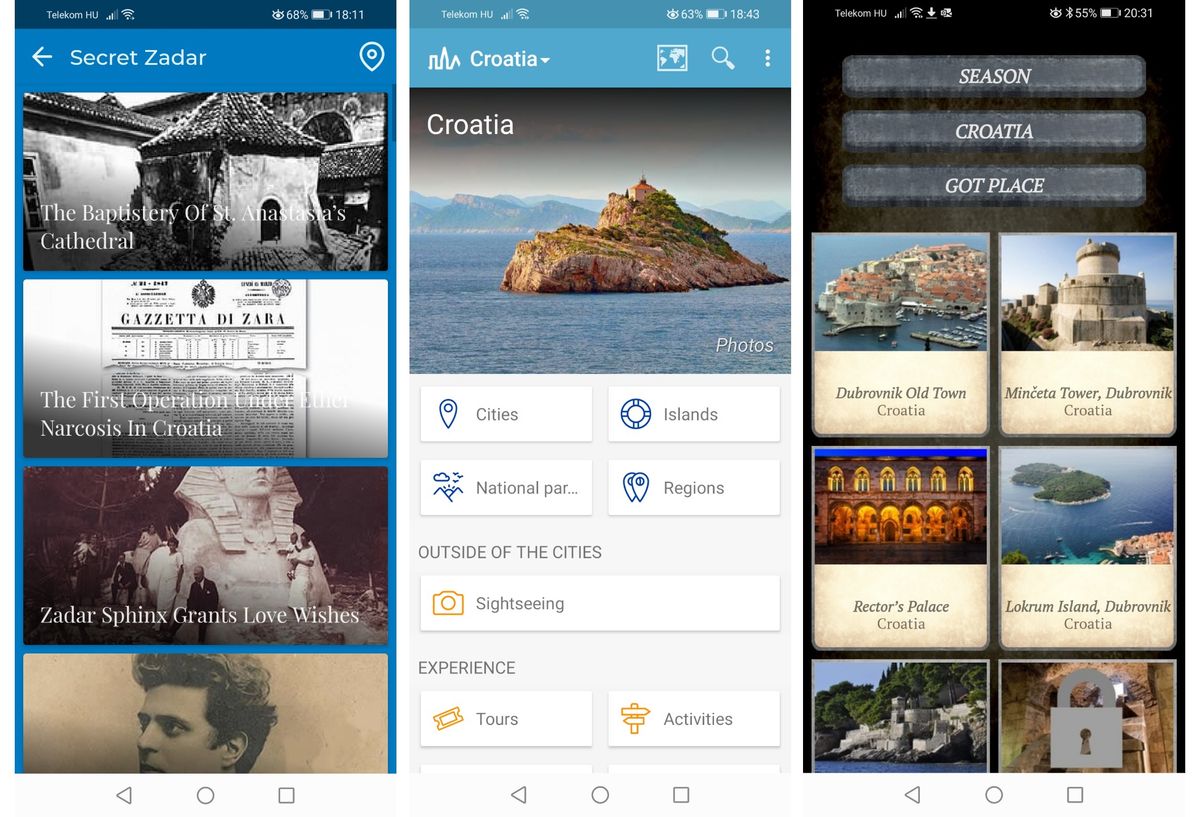This screenshot has width=1200, height=817.
Task: Select the Rector's Palace card
Action: (901, 547)
